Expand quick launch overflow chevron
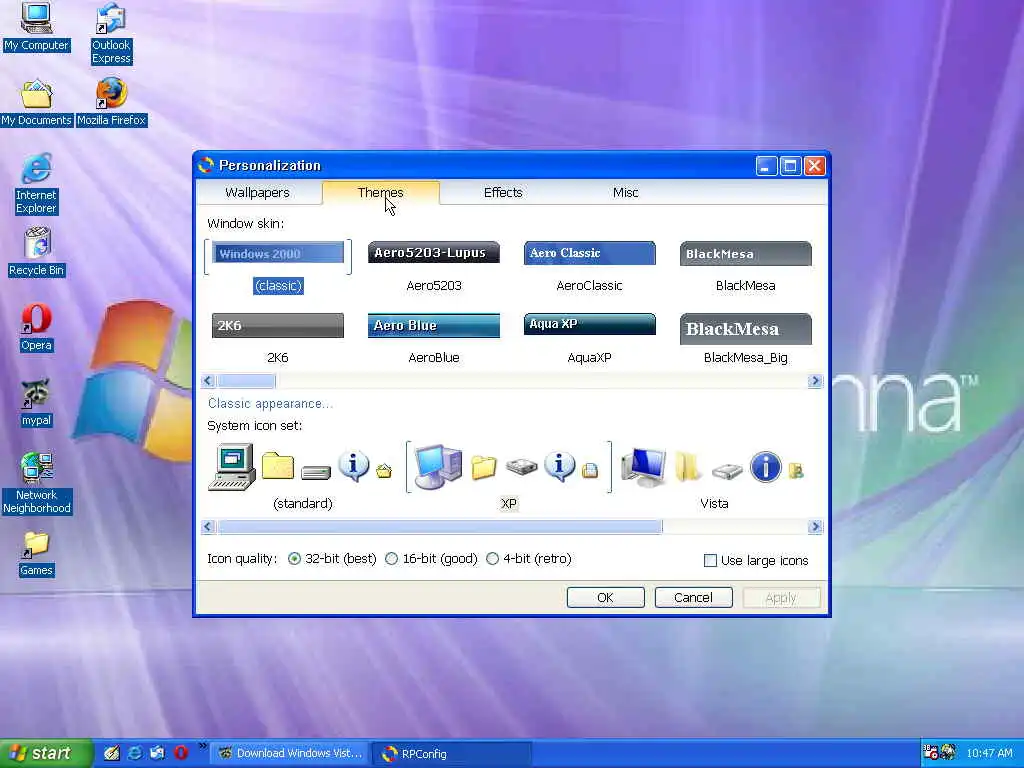Viewport: 1024px width, 768px height. pyautogui.click(x=202, y=746)
